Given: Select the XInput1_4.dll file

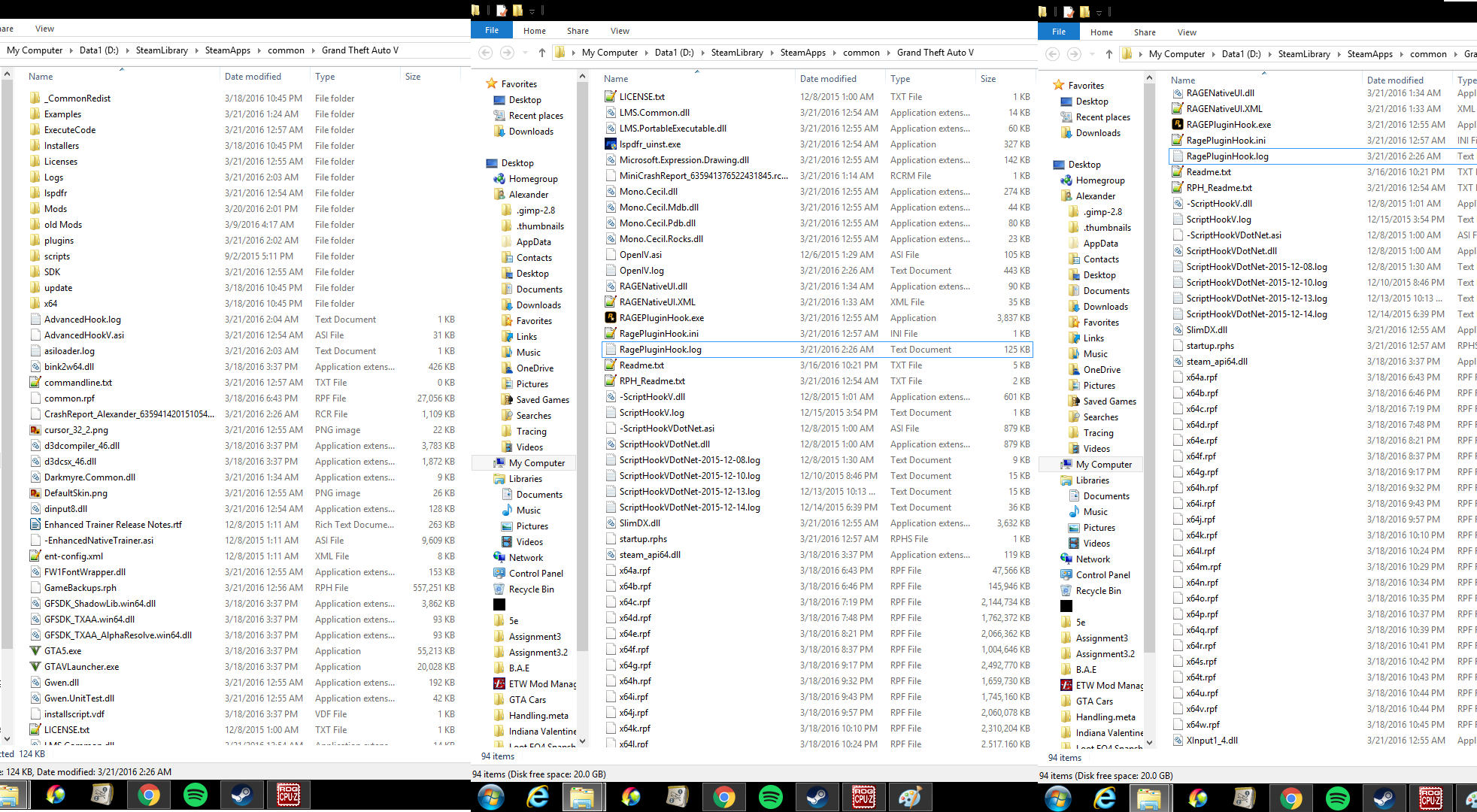Looking at the screenshot, I should pyautogui.click(x=1212, y=741).
